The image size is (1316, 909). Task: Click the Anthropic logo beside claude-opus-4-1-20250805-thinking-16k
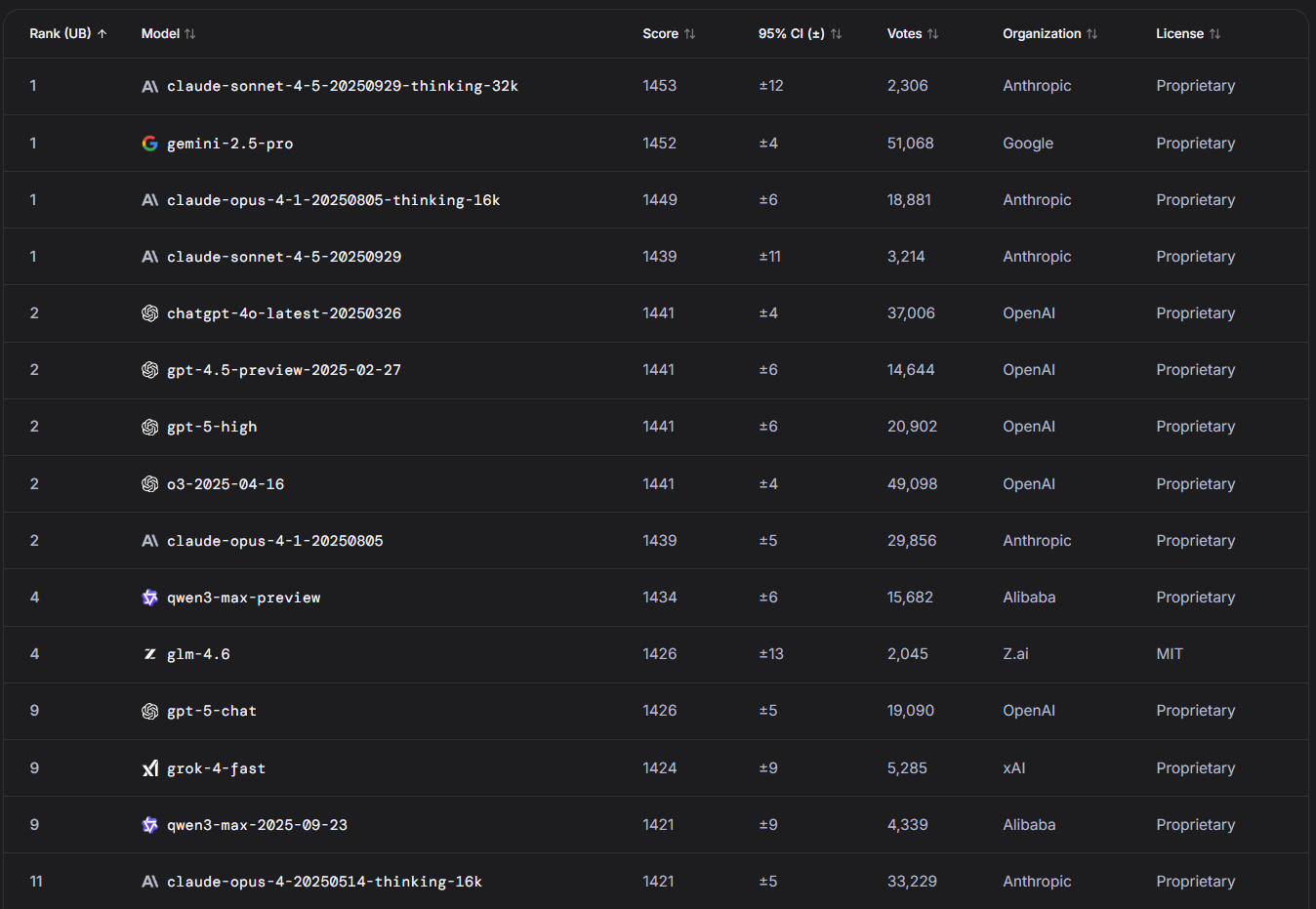pos(150,200)
